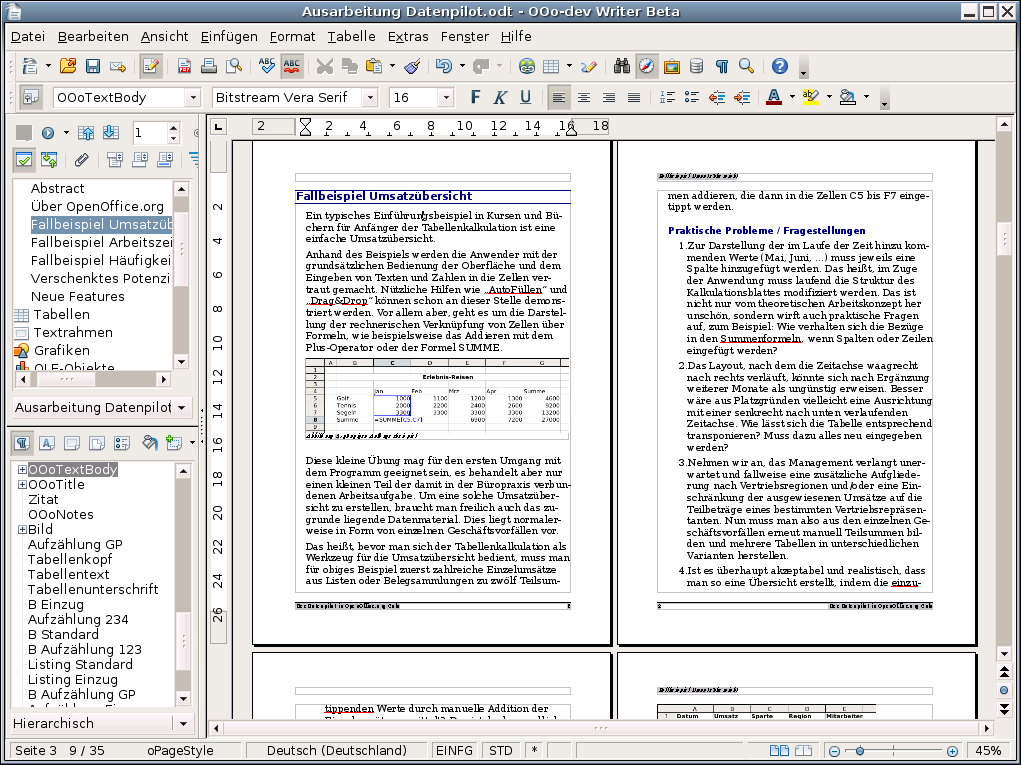Image resolution: width=1021 pixels, height=765 pixels.
Task: Toggle AutoSpellcheck ABC underline button
Action: [291, 66]
